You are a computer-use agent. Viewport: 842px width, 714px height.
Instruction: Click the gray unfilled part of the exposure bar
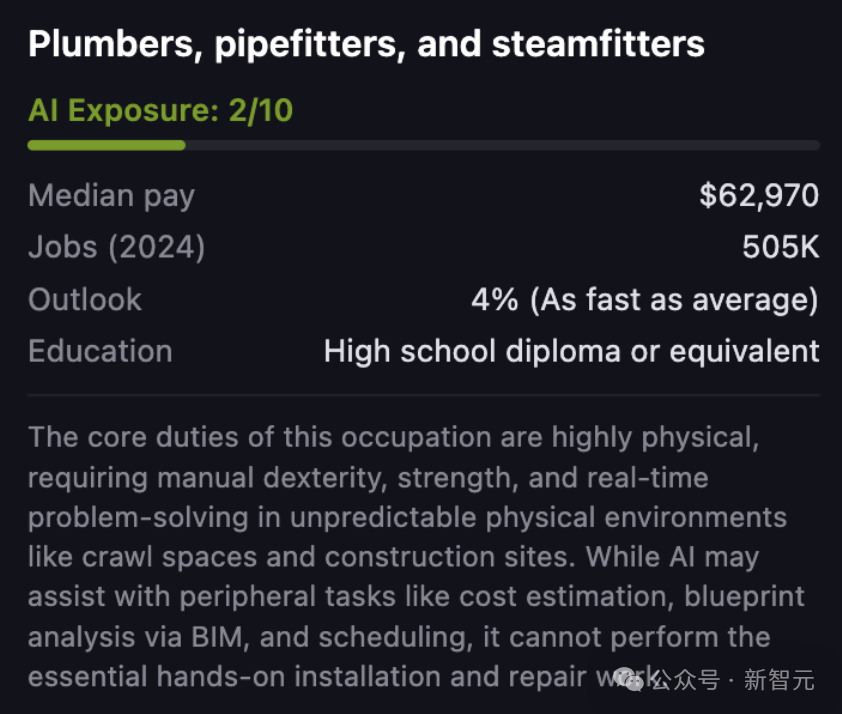point(500,145)
